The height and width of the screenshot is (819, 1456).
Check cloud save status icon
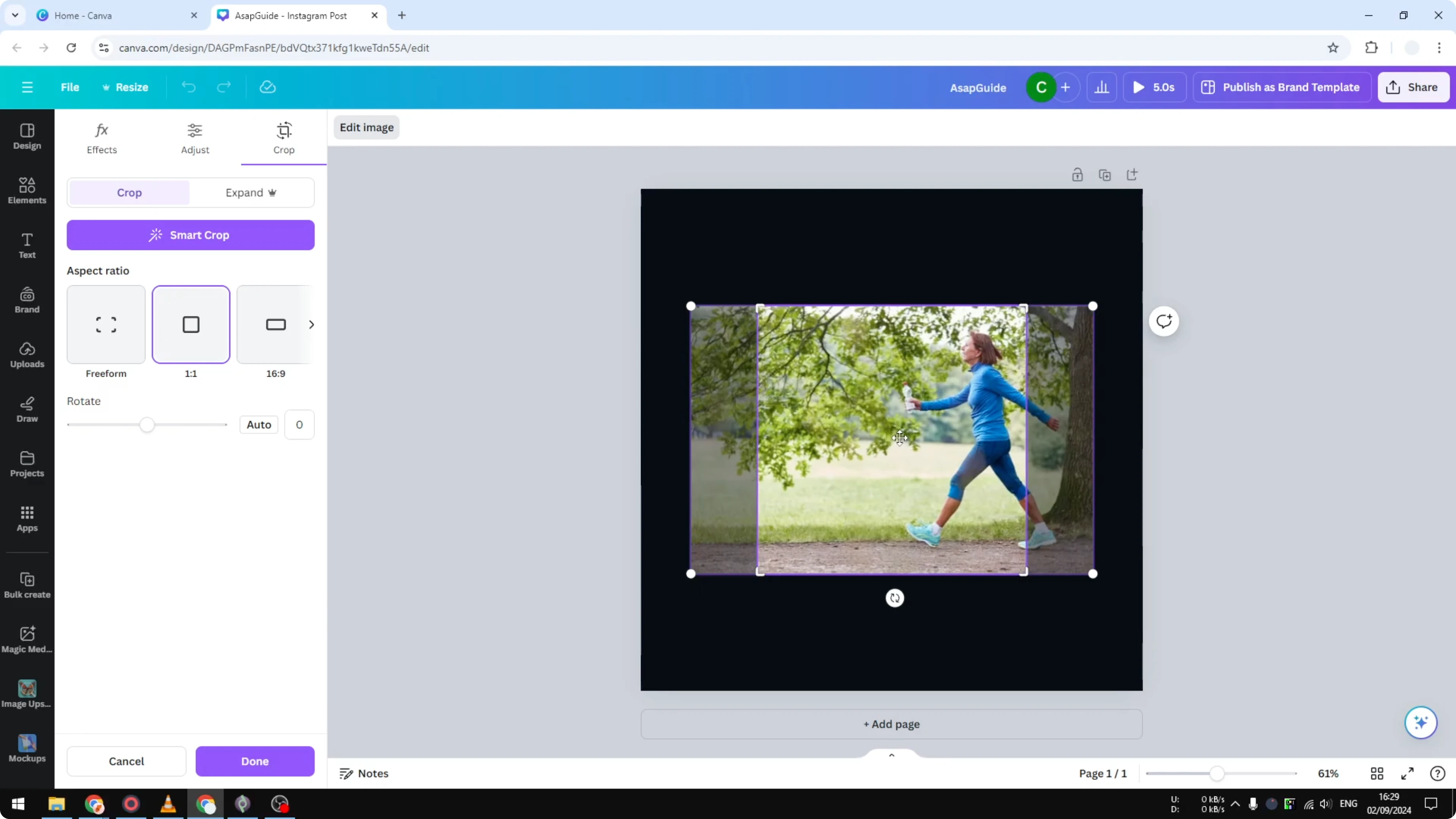tap(267, 87)
